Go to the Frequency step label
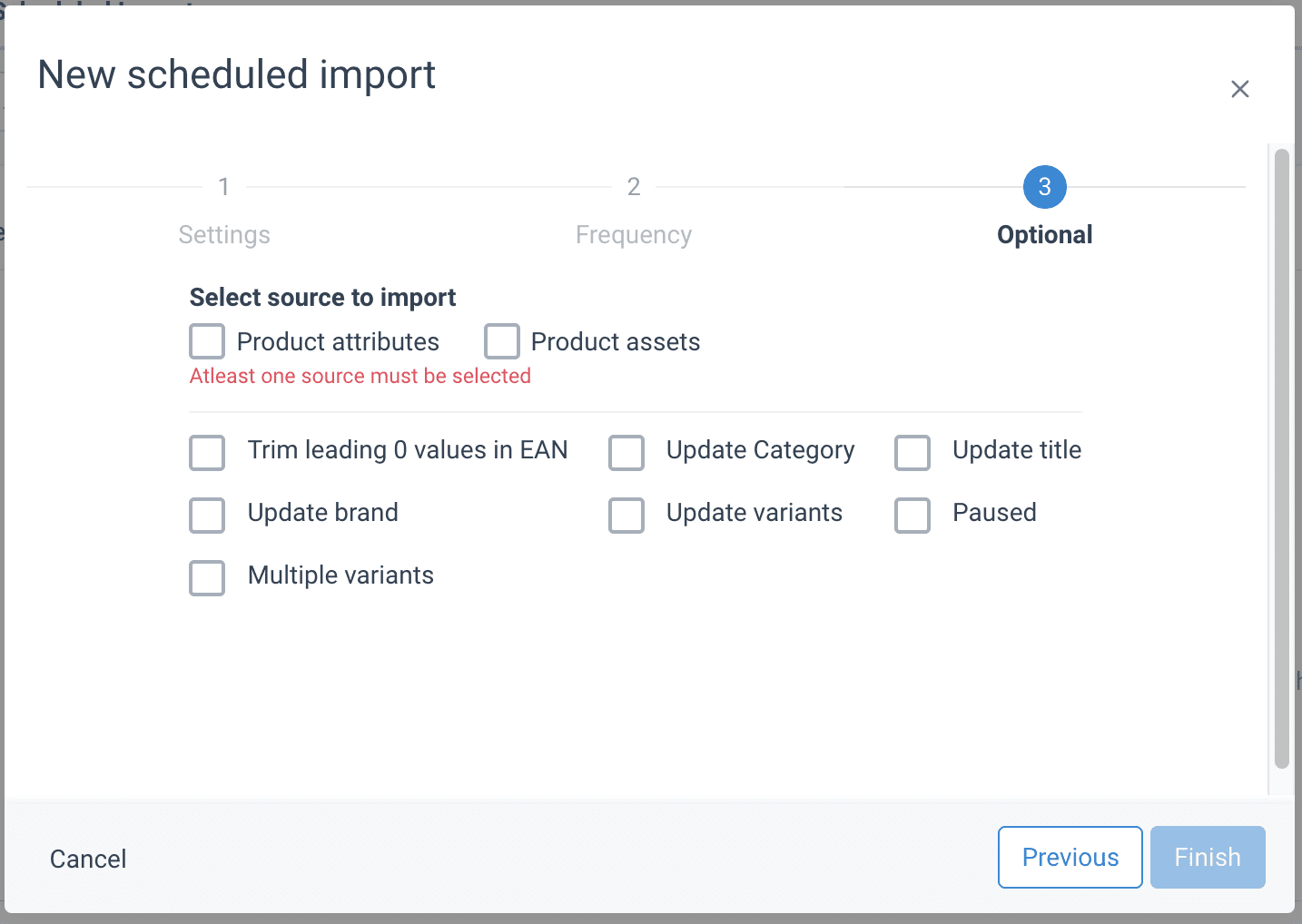The height and width of the screenshot is (924, 1302). click(634, 235)
